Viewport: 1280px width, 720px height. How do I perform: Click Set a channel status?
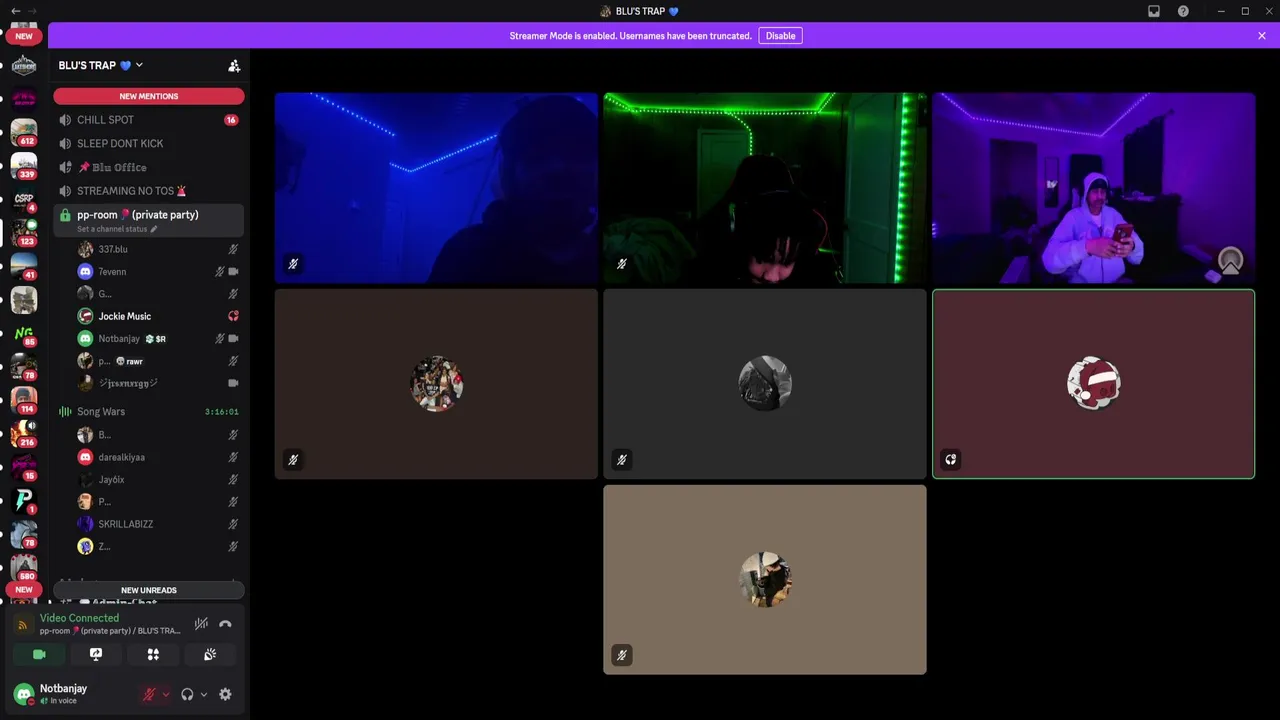click(x=117, y=230)
